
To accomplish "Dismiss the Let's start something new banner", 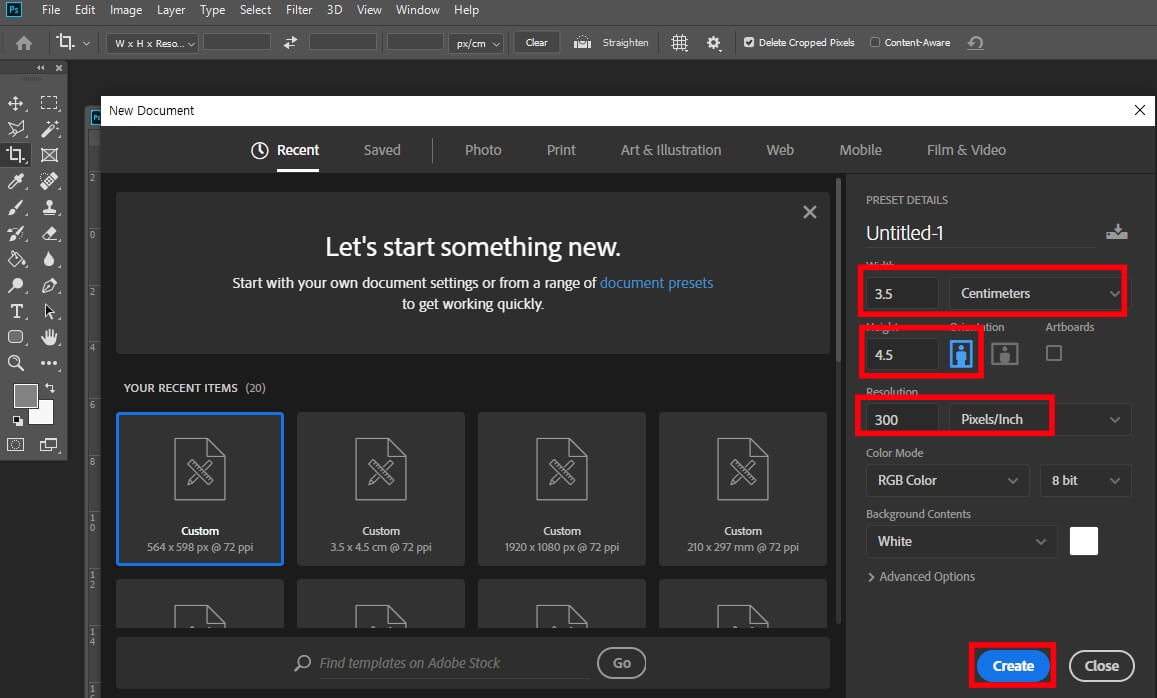I will 809,212.
